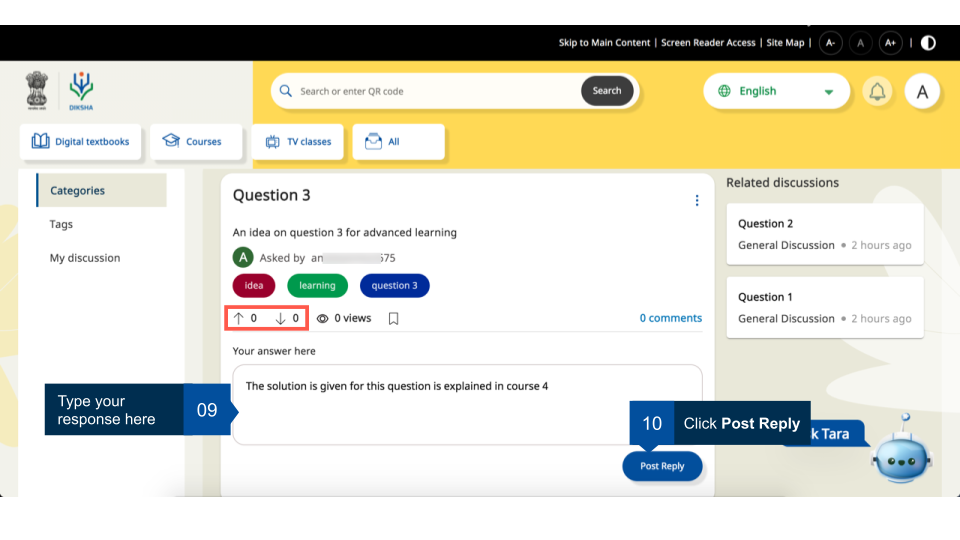Click the Post Reply button
Image resolution: width=960 pixels, height=540 pixels.
(662, 466)
